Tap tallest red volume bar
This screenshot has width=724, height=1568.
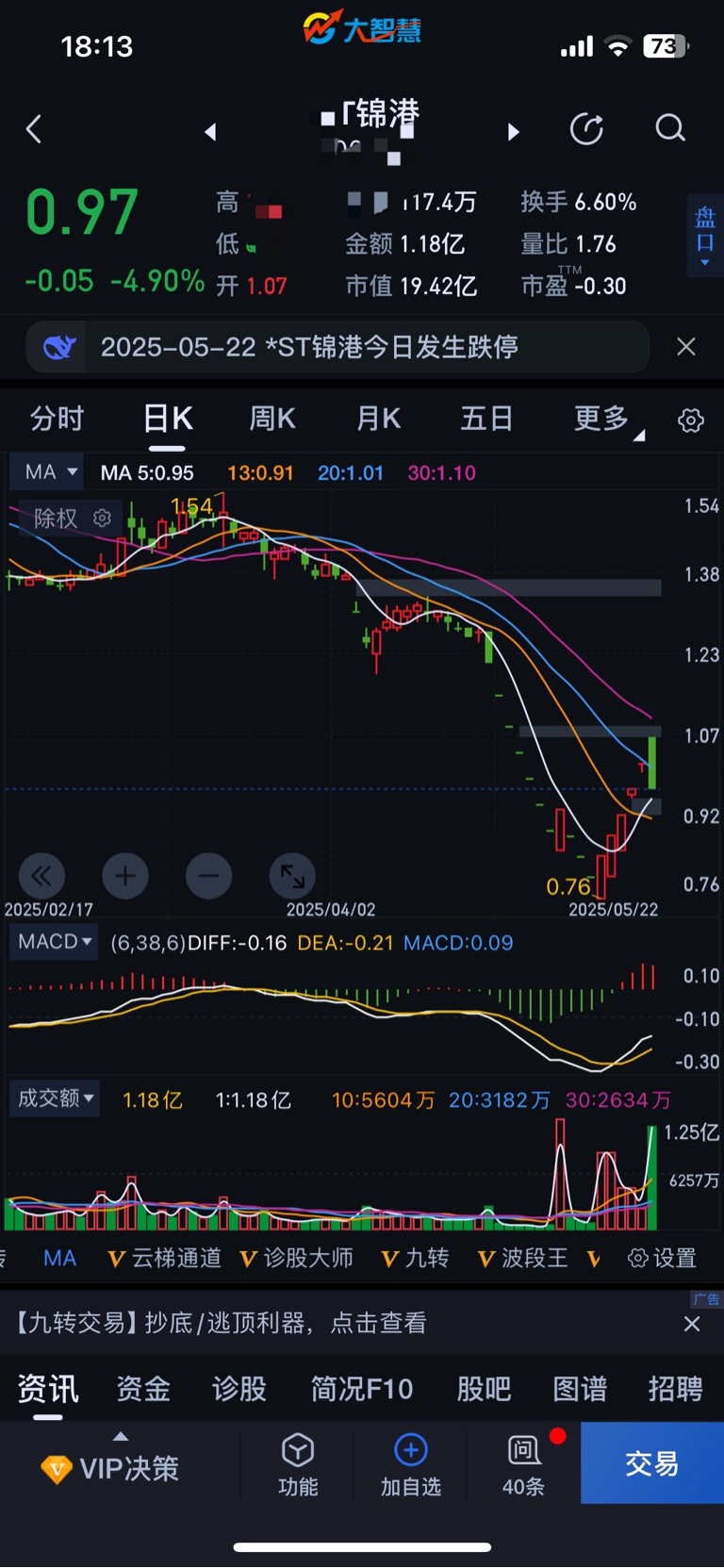(560, 1174)
